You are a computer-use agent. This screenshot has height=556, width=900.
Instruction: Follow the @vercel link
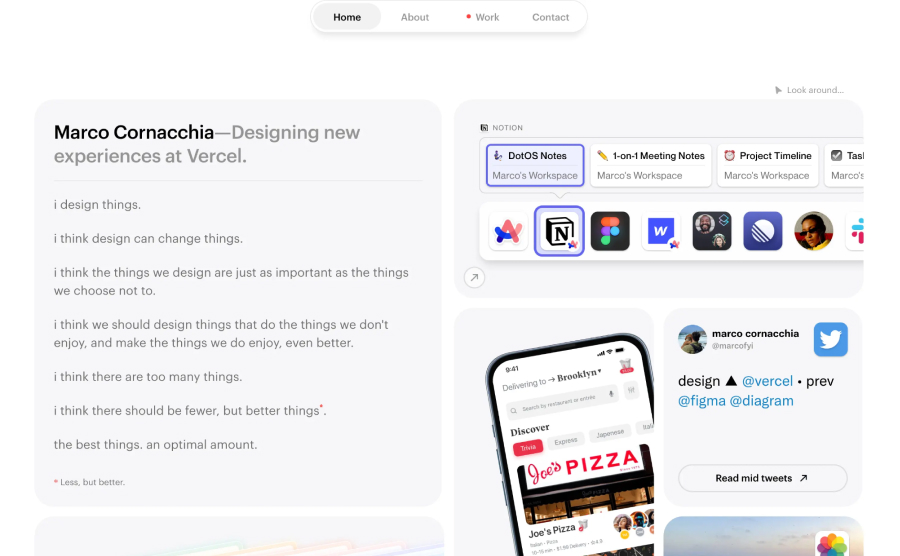coord(767,381)
